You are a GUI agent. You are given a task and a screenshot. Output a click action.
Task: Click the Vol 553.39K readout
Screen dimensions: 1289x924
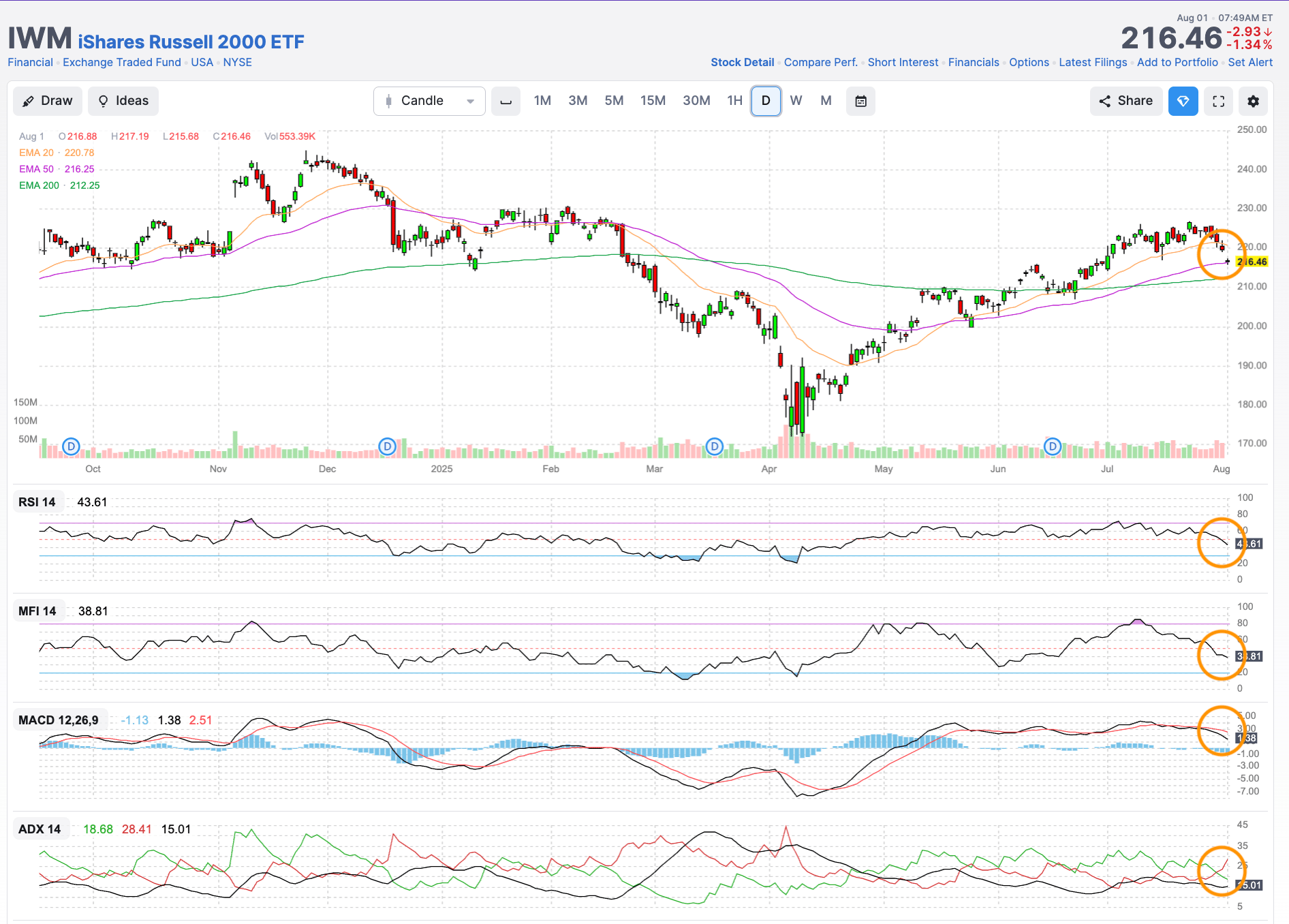[x=290, y=136]
